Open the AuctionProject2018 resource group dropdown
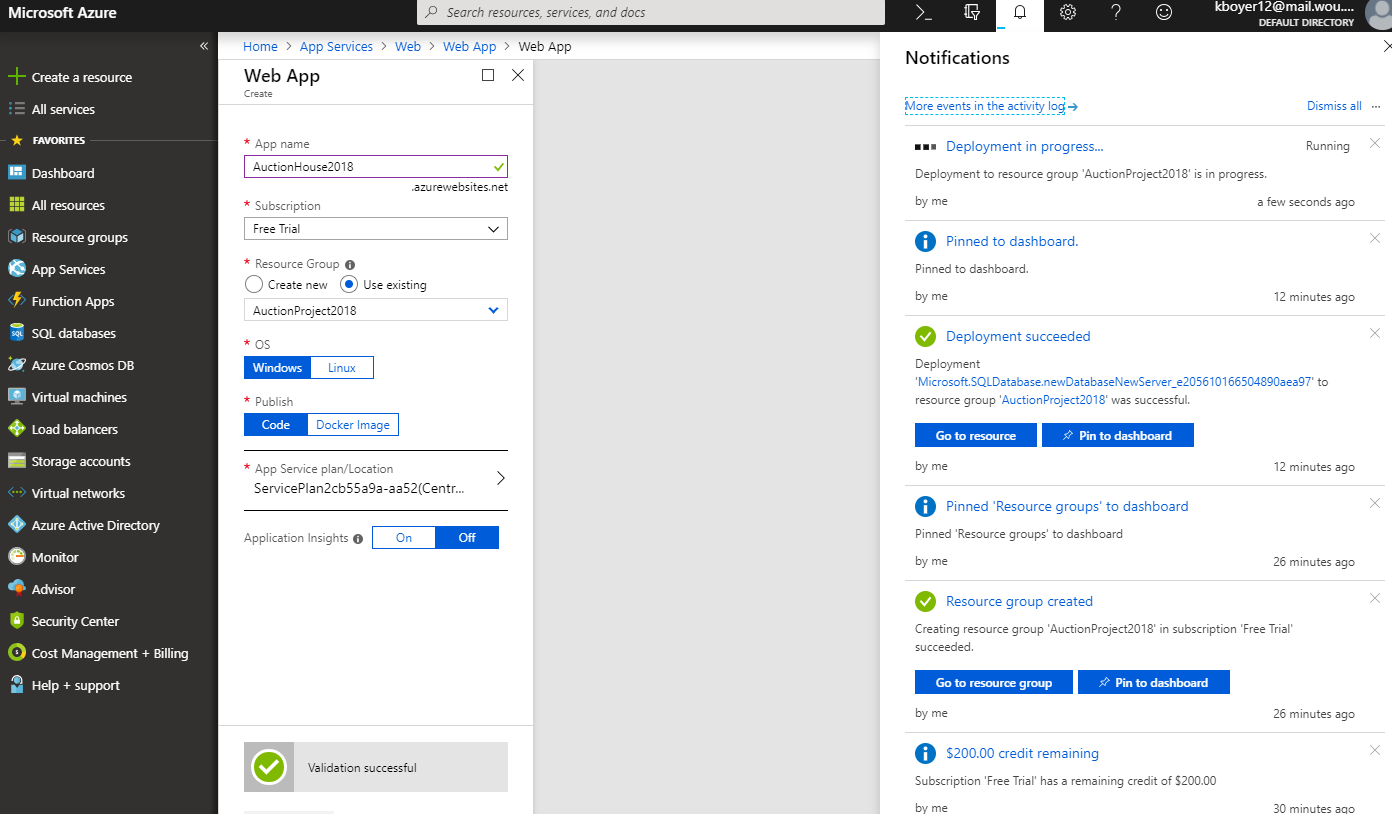This screenshot has height=814, width=1392. tap(376, 310)
